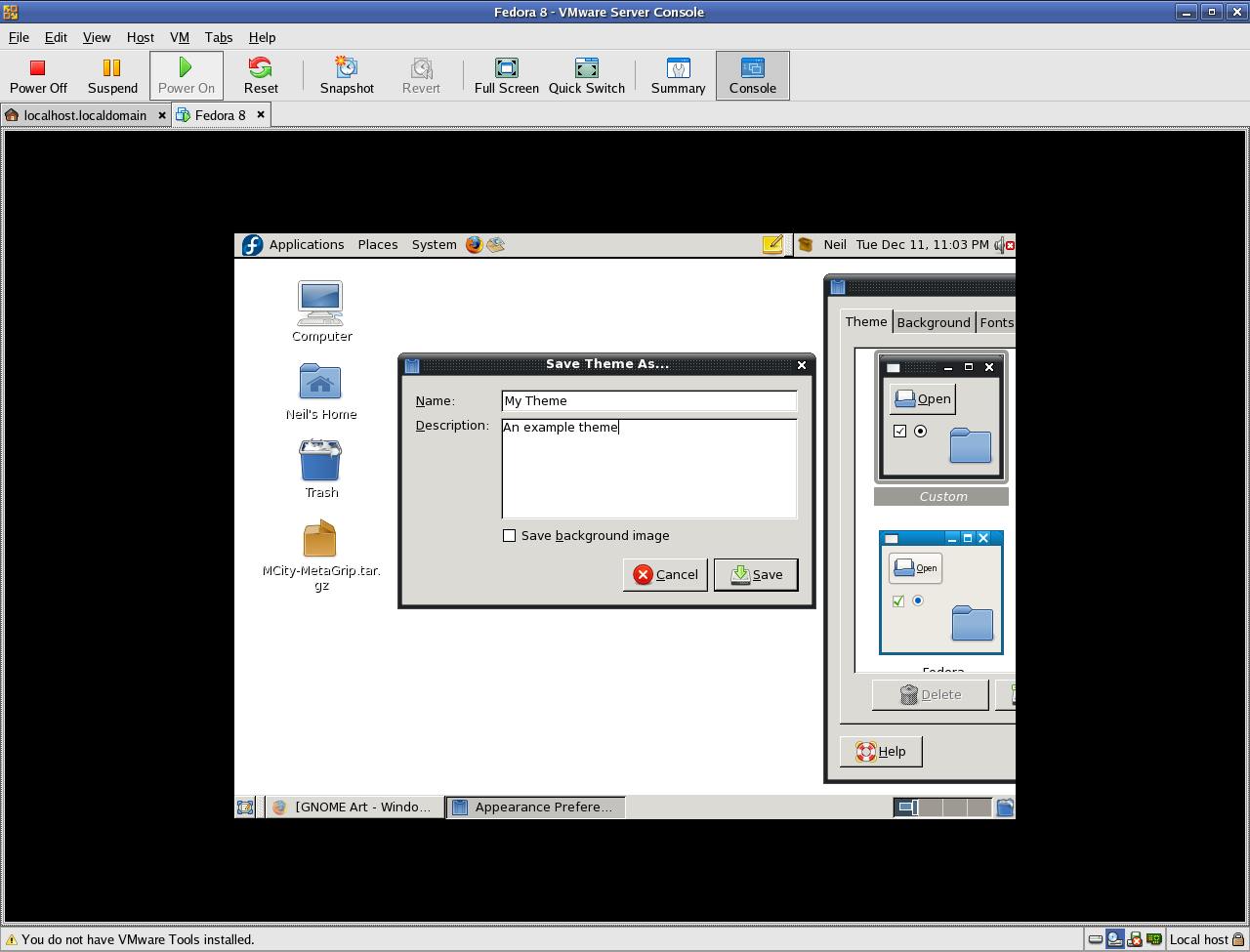Open the Trash desktop icon
1250x952 pixels.
point(320,461)
